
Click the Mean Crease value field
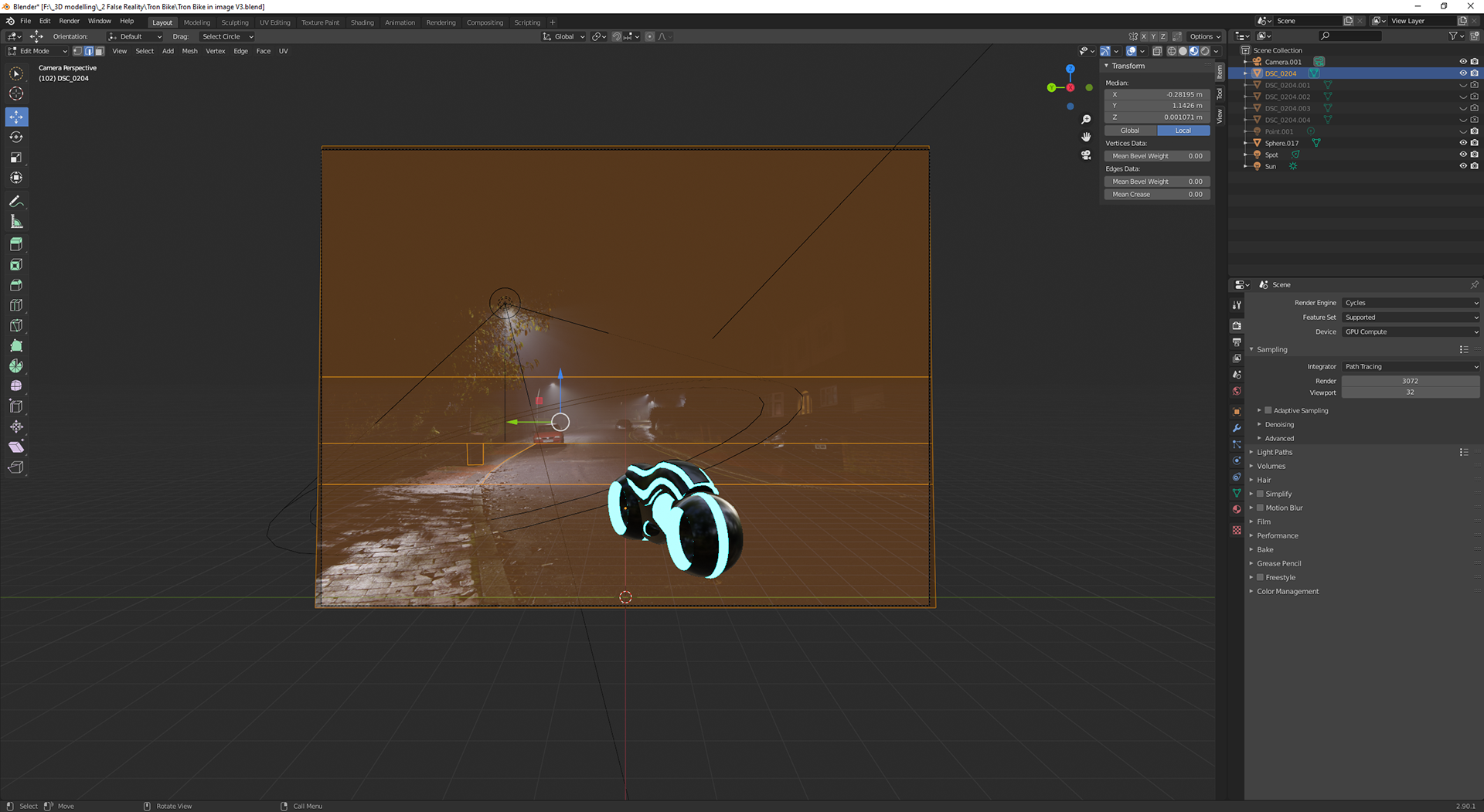click(x=1157, y=195)
